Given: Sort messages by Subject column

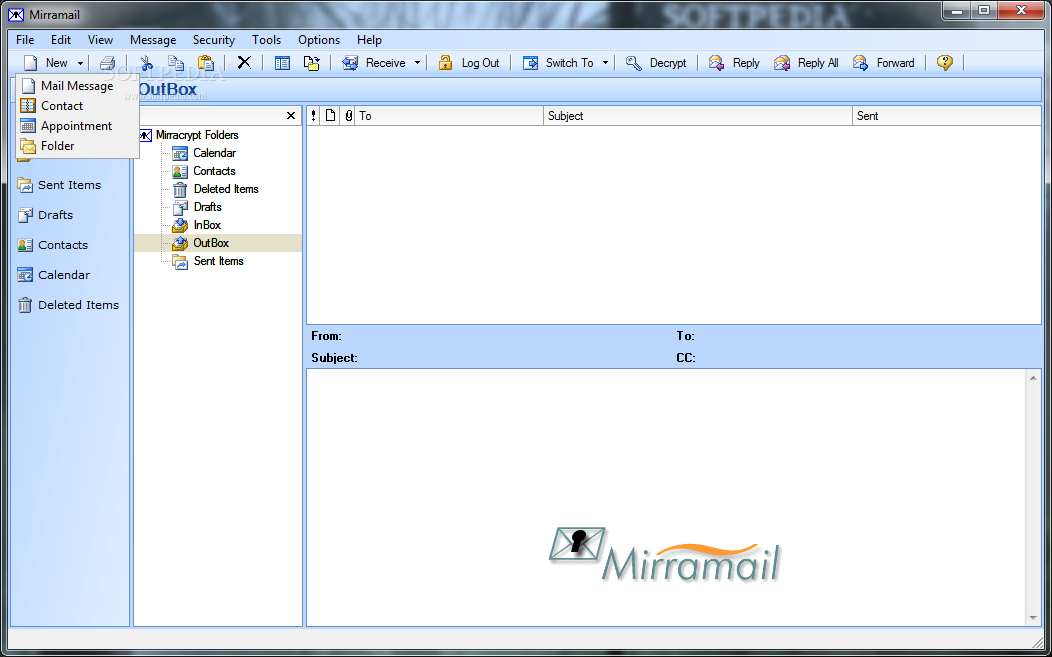Looking at the screenshot, I should (698, 116).
